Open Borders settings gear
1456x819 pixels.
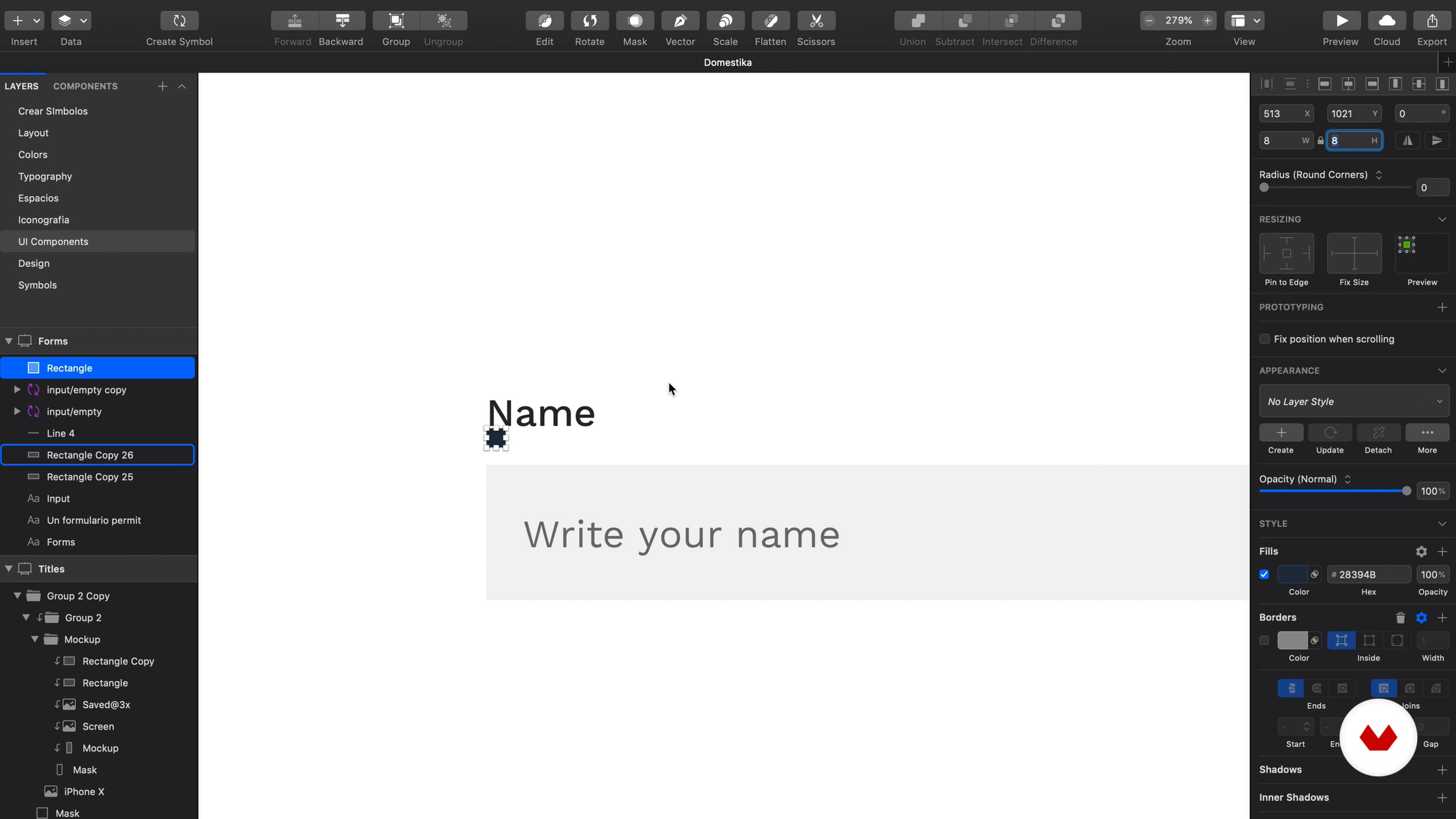click(1421, 618)
